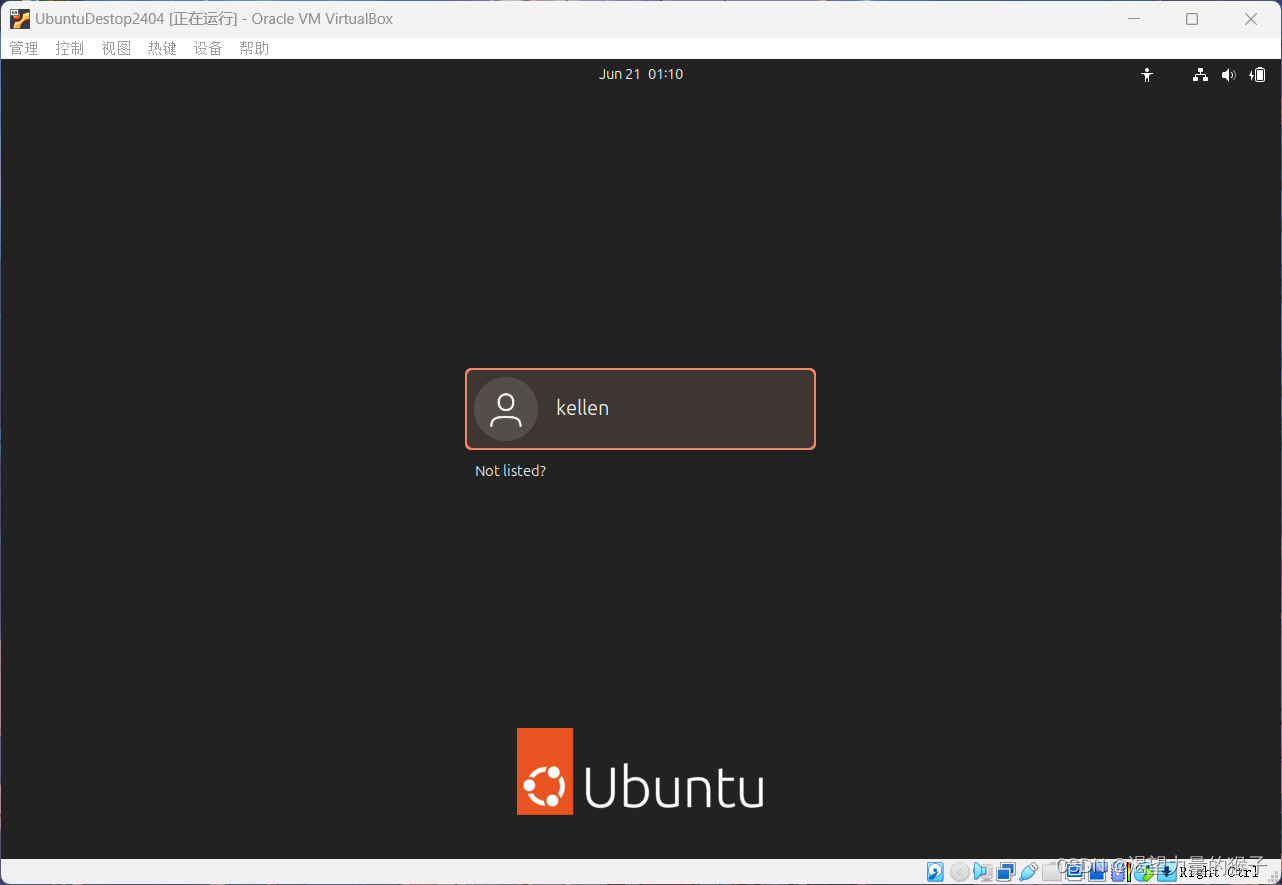
Task: Open the network status indicator
Action: (1200, 75)
